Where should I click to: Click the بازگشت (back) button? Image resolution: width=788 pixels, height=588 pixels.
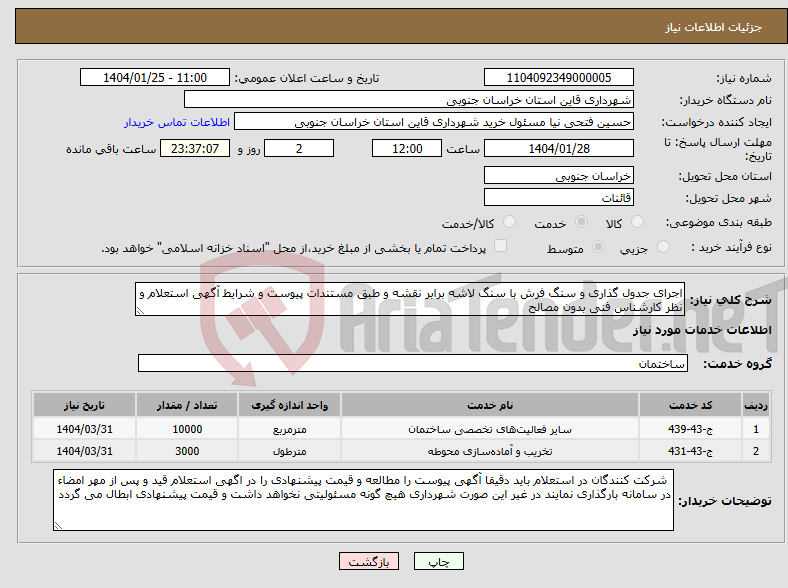click(x=369, y=561)
